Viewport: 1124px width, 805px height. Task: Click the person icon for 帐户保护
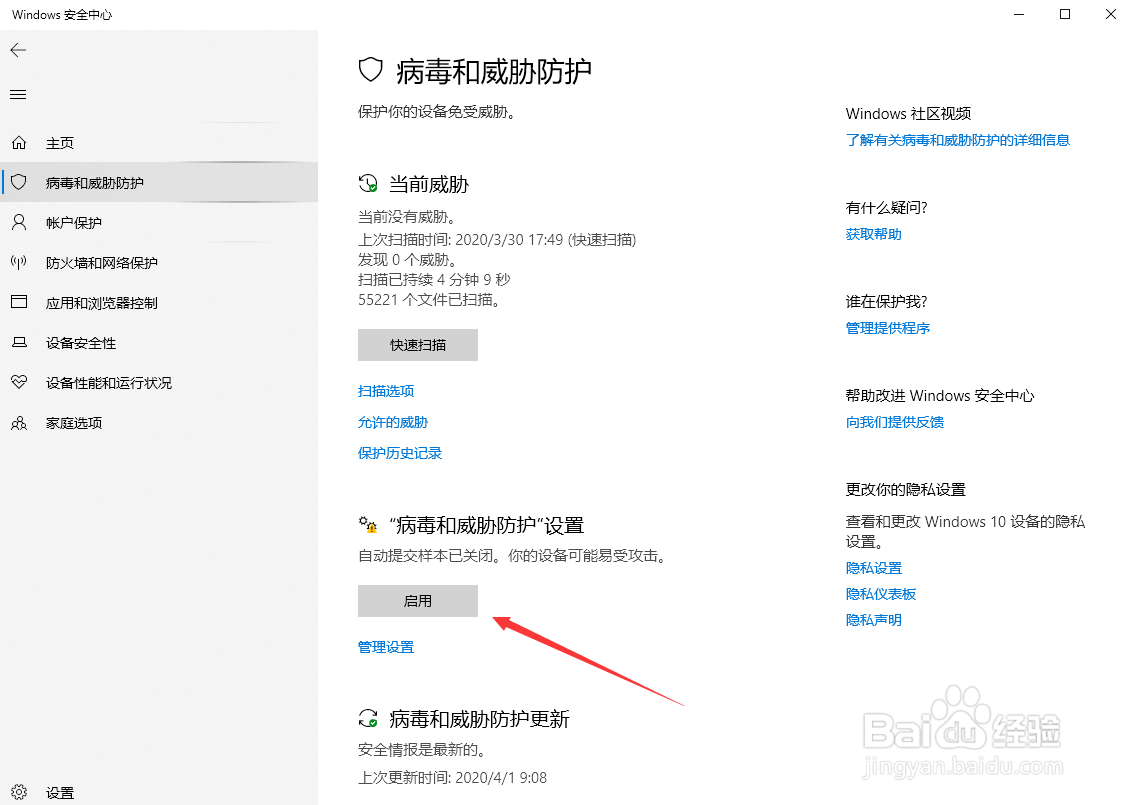[x=19, y=222]
